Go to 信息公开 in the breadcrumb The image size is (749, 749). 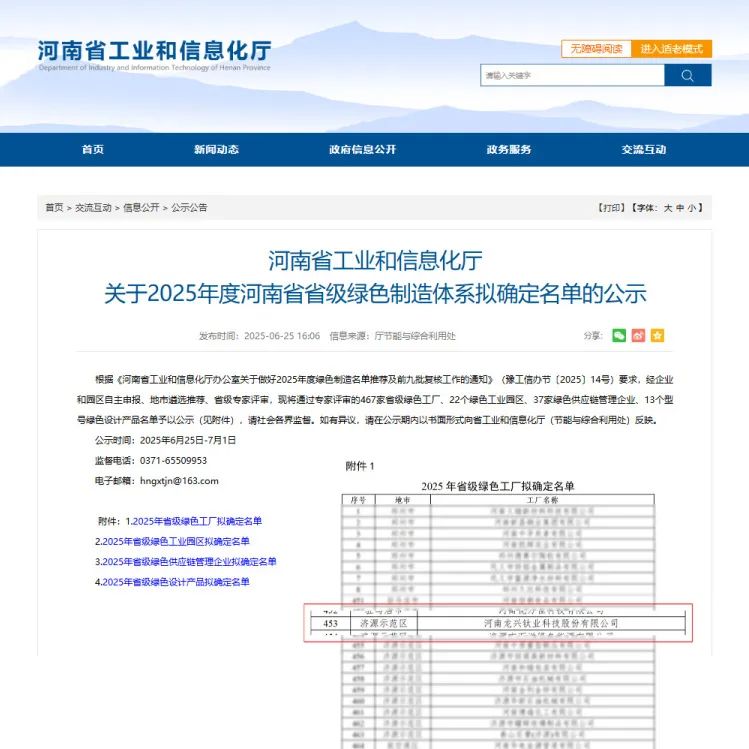pos(141,207)
